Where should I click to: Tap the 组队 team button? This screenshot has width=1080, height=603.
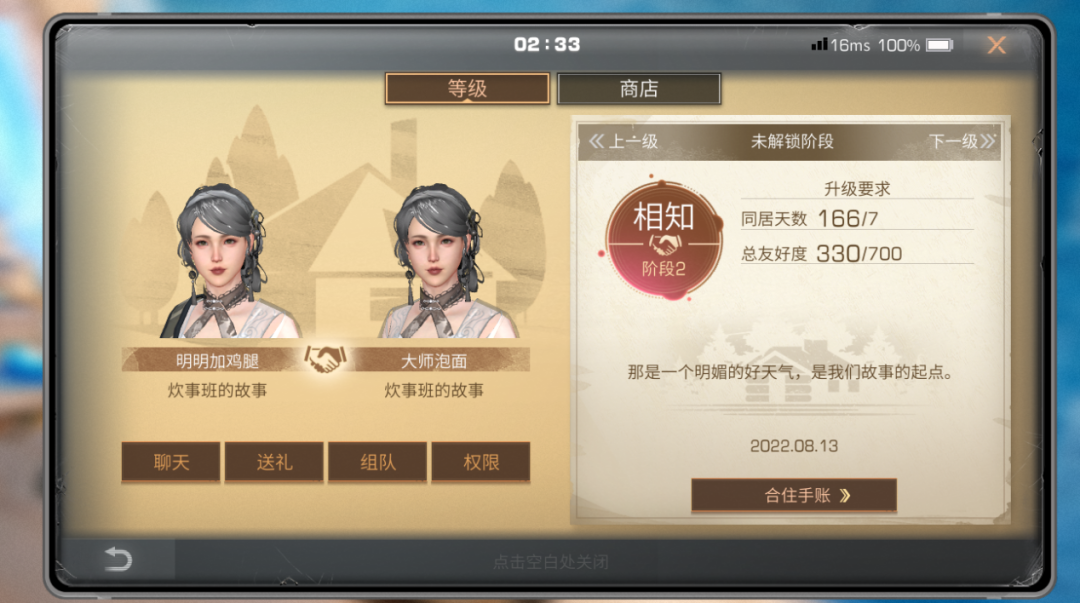pos(377,462)
